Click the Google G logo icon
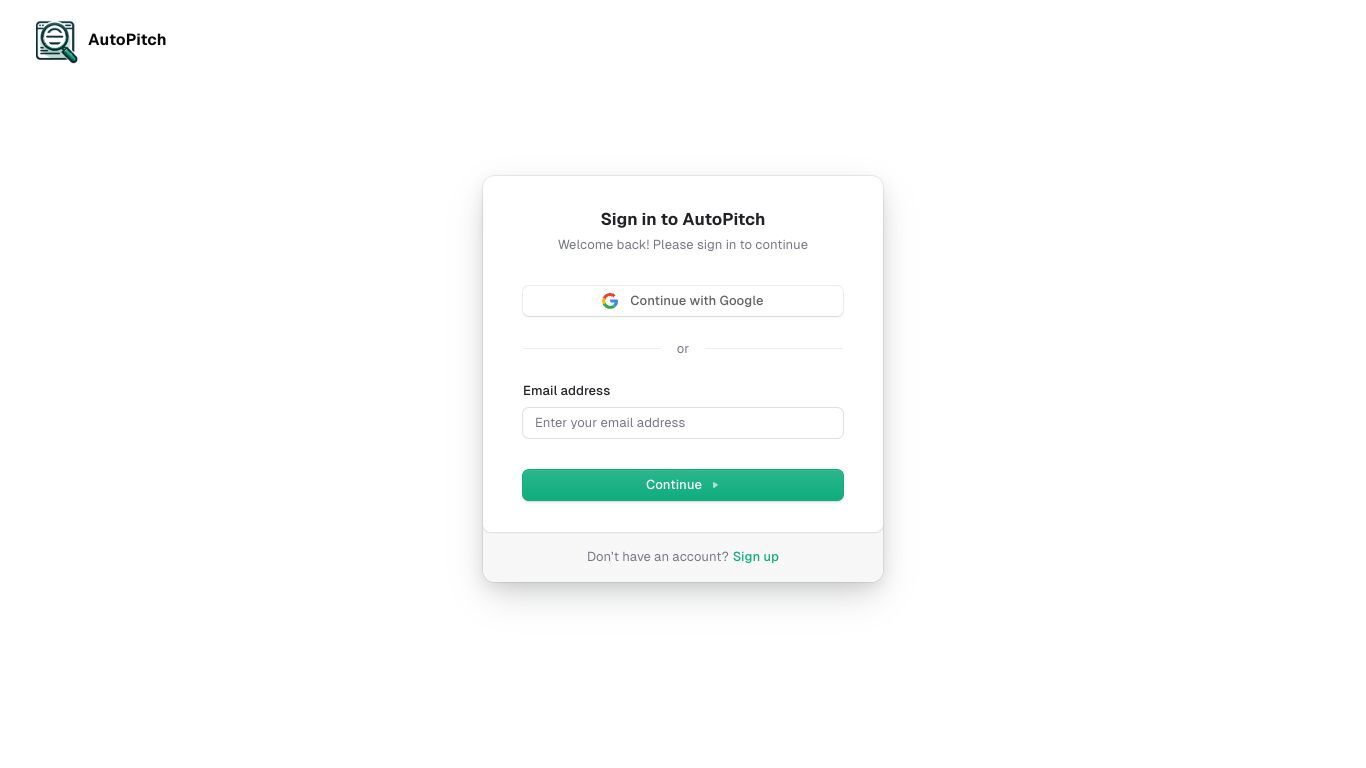 [x=610, y=301]
